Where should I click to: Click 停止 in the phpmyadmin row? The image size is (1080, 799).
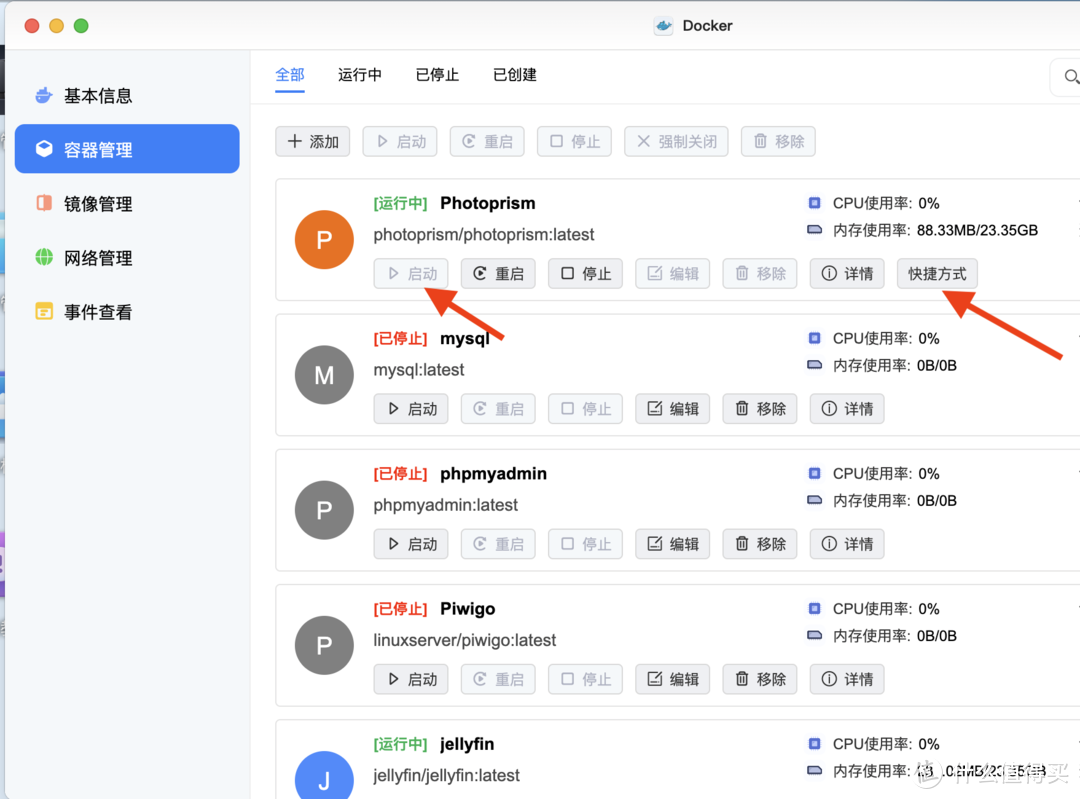tap(585, 543)
